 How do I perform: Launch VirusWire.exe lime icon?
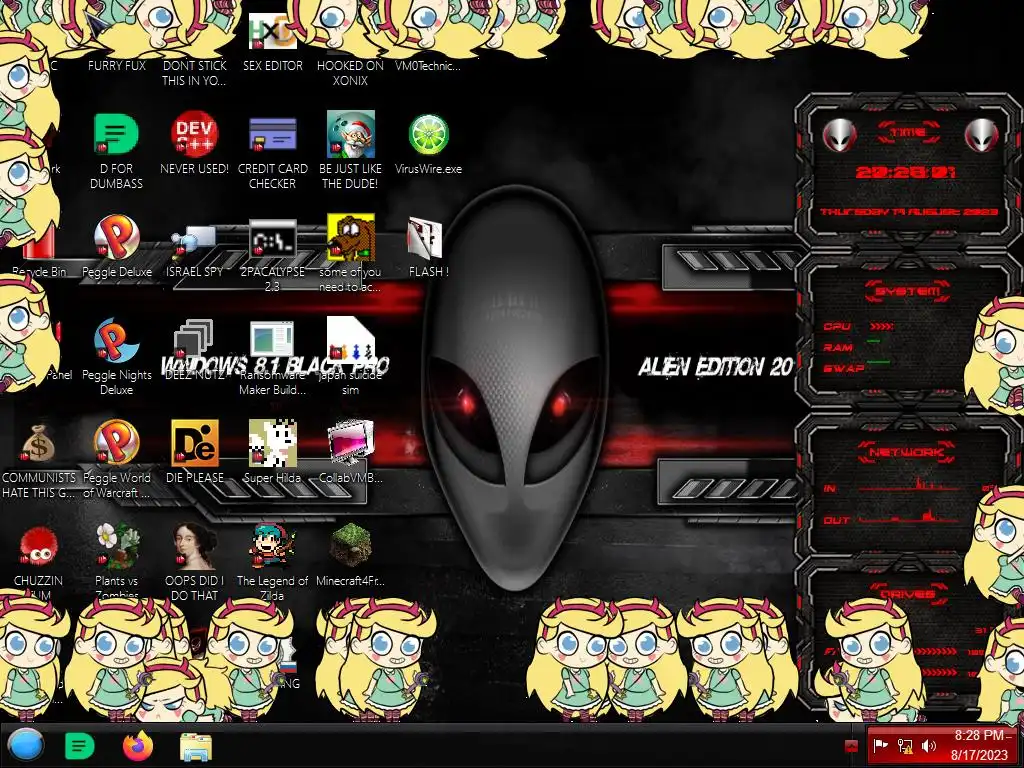tap(428, 135)
